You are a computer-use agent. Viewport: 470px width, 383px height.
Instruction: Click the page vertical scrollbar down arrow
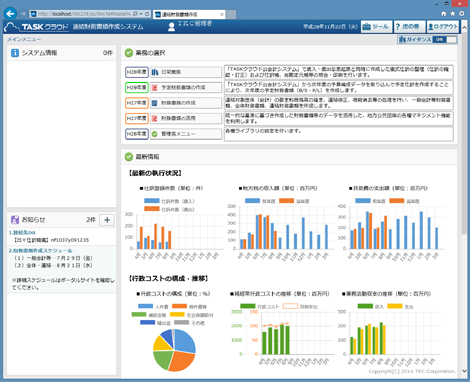[x=464, y=371]
